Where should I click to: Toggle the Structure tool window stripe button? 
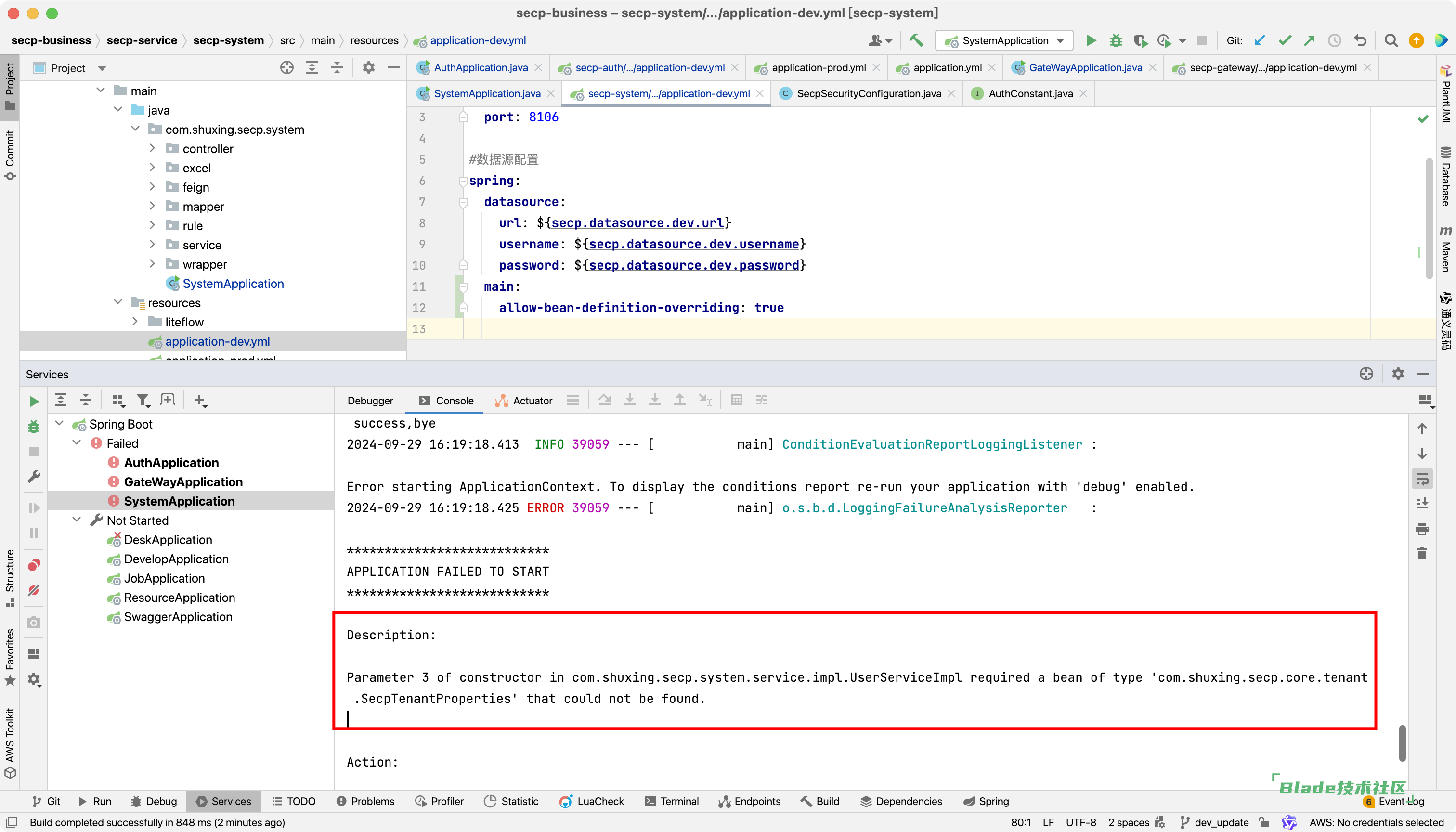[x=10, y=578]
